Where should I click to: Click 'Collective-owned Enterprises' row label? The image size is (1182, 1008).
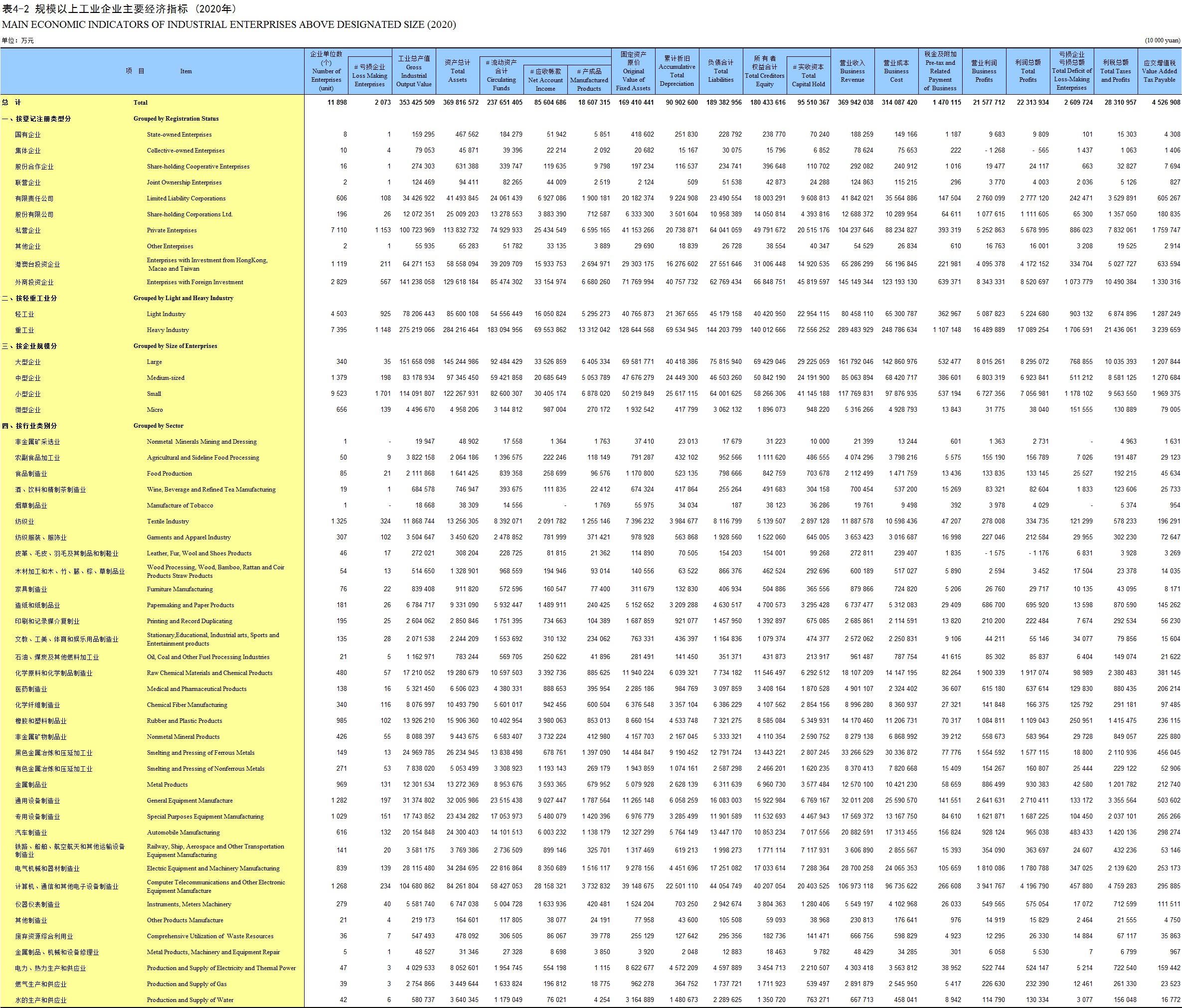185,151
